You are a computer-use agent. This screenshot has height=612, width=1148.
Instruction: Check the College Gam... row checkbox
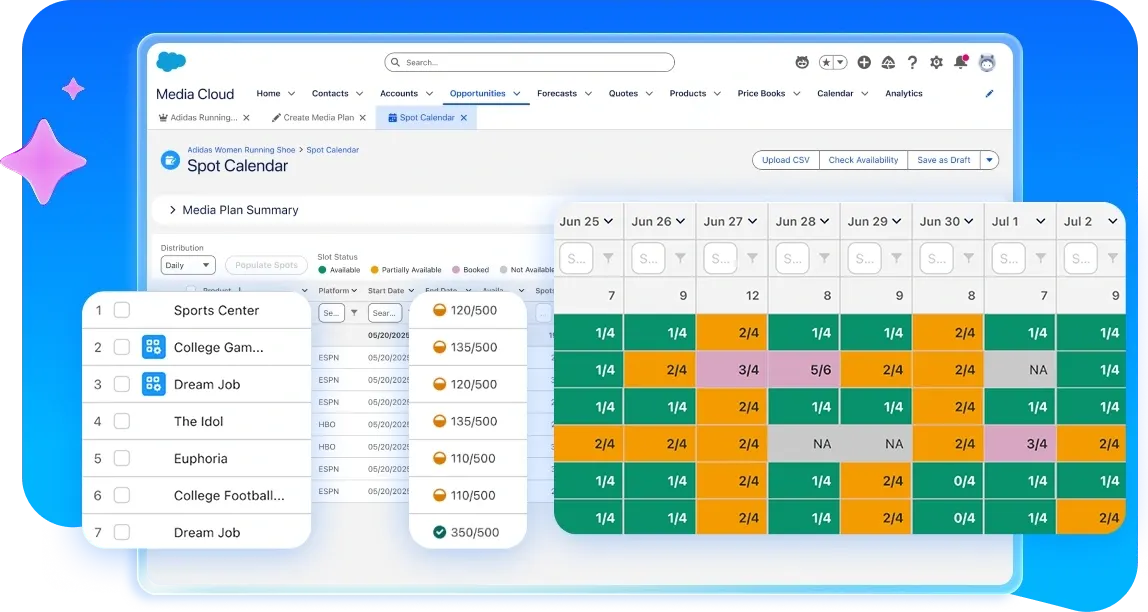(x=122, y=347)
